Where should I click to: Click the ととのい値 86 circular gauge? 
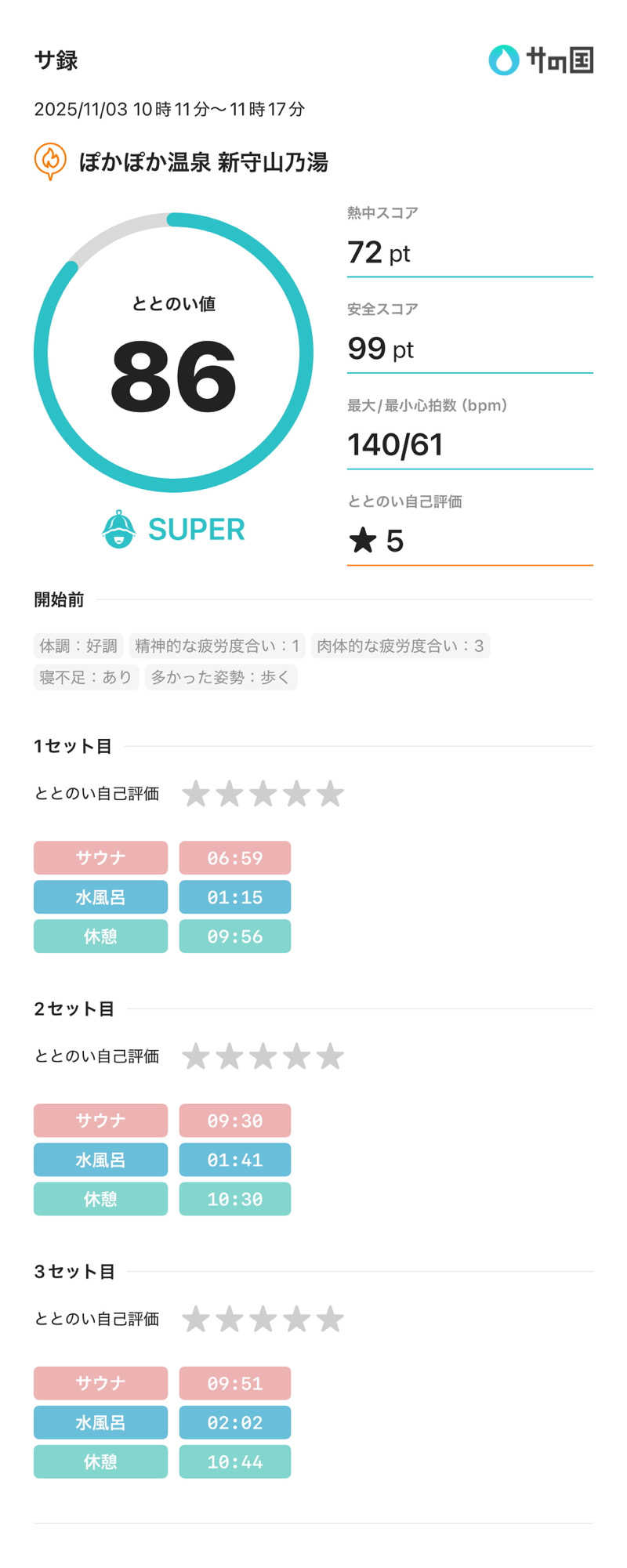coord(173,353)
